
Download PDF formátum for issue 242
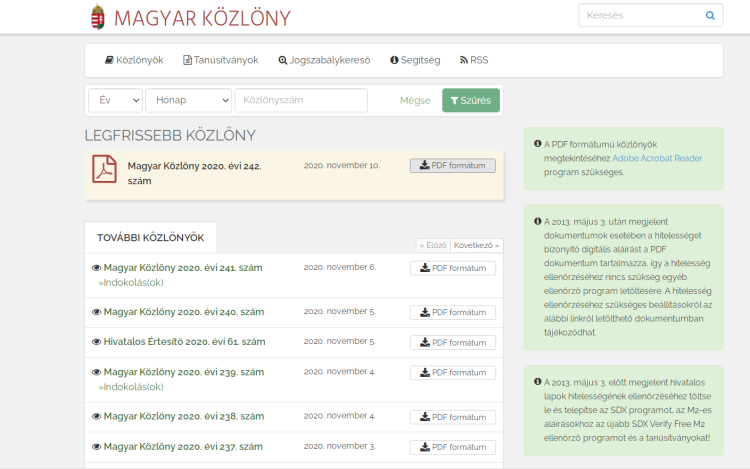(452, 166)
